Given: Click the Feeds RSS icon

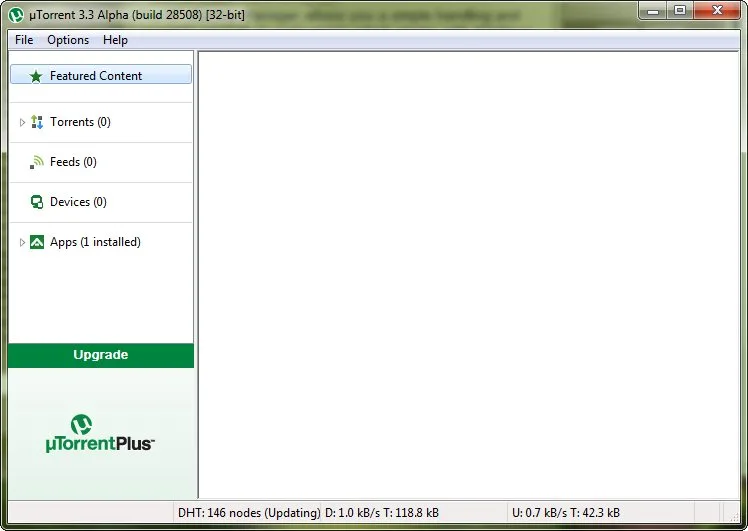Looking at the screenshot, I should coord(37,162).
